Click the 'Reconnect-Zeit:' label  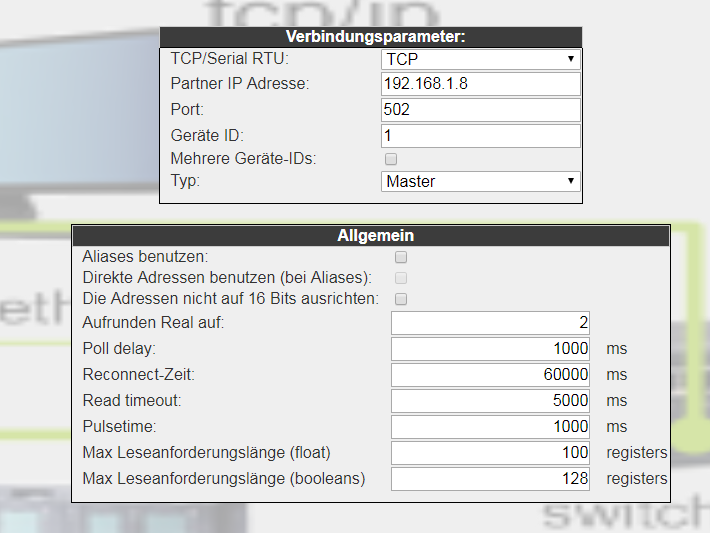tap(139, 375)
